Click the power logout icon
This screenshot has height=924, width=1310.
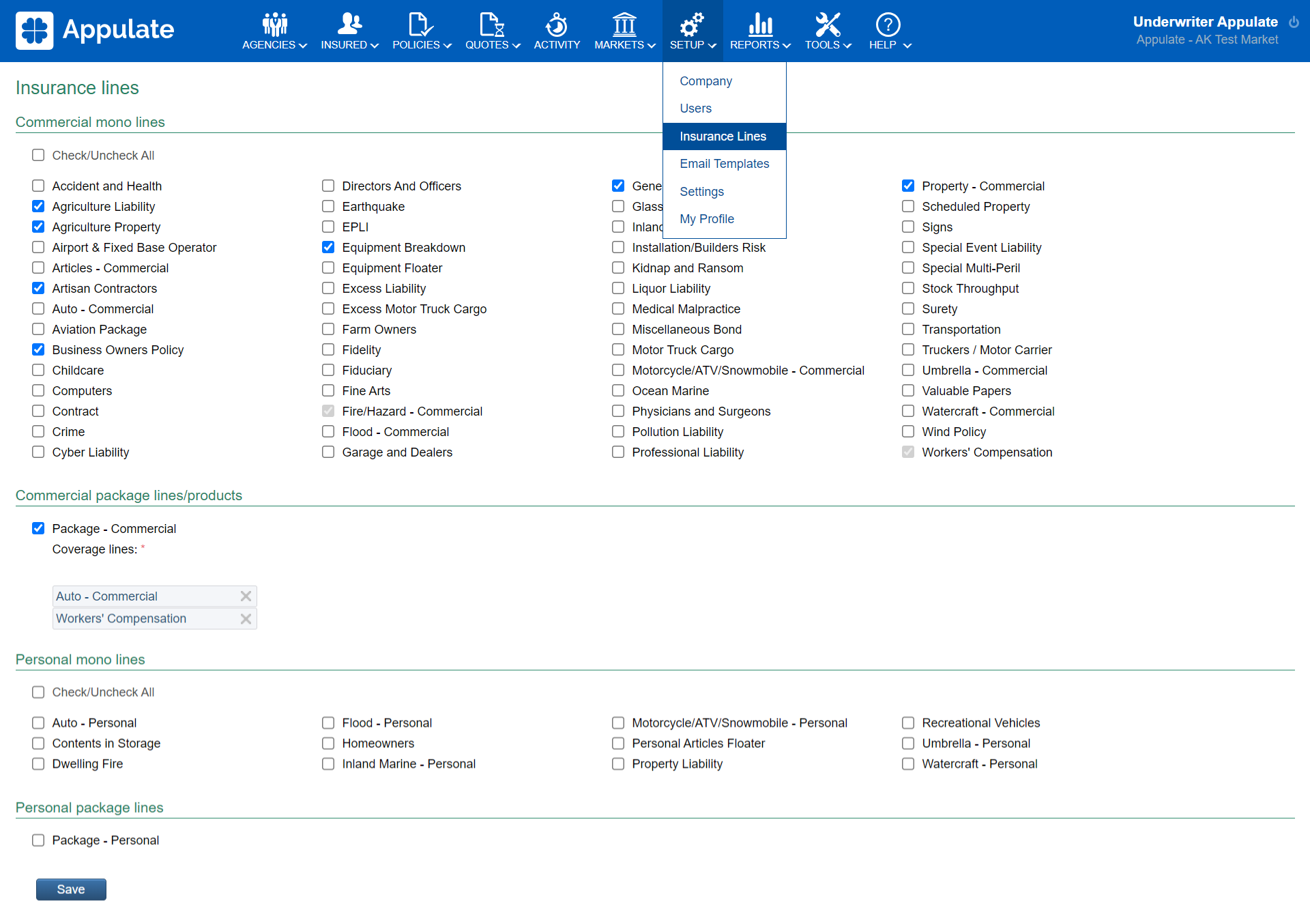tap(1294, 22)
